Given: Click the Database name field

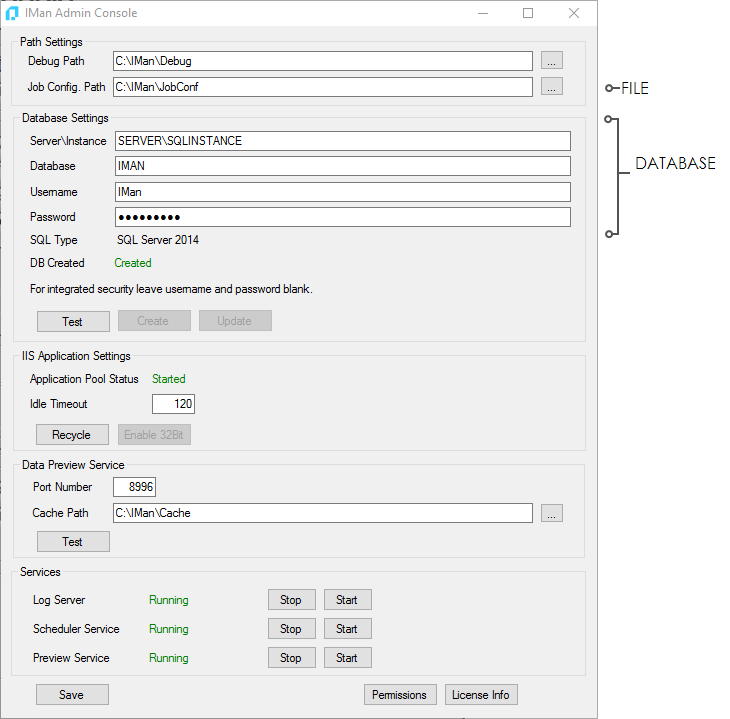Looking at the screenshot, I should pos(341,166).
